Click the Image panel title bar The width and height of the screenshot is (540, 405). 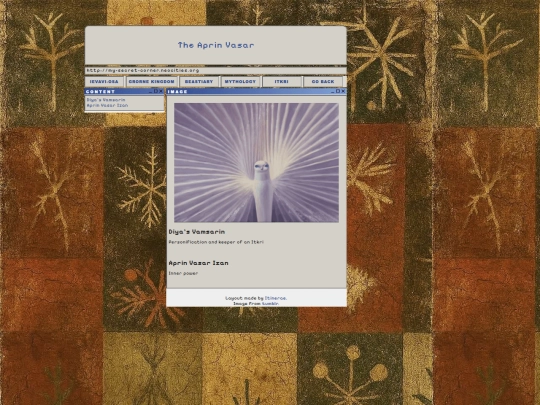(x=256, y=91)
